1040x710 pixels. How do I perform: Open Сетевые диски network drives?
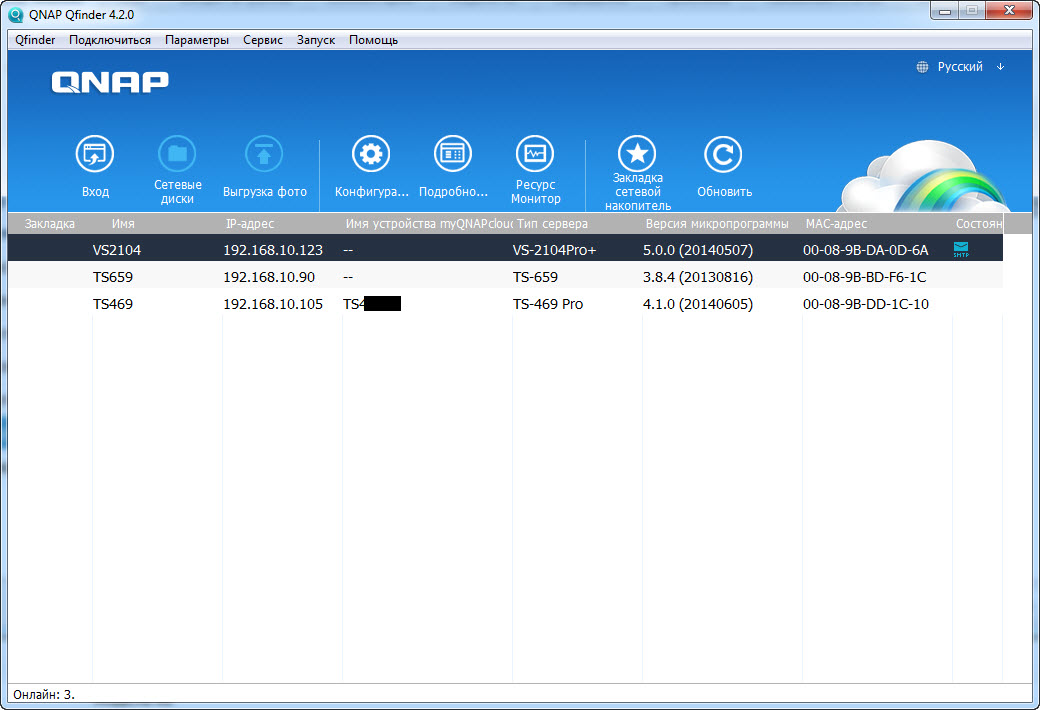pos(177,154)
